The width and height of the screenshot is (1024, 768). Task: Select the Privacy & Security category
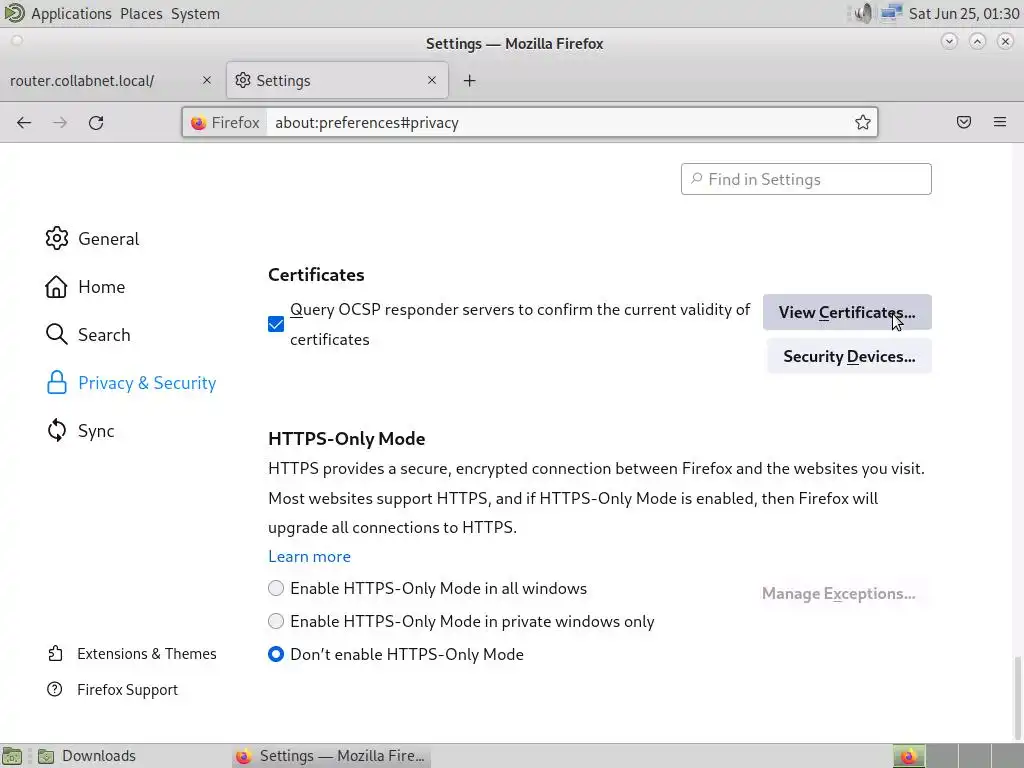(x=131, y=383)
